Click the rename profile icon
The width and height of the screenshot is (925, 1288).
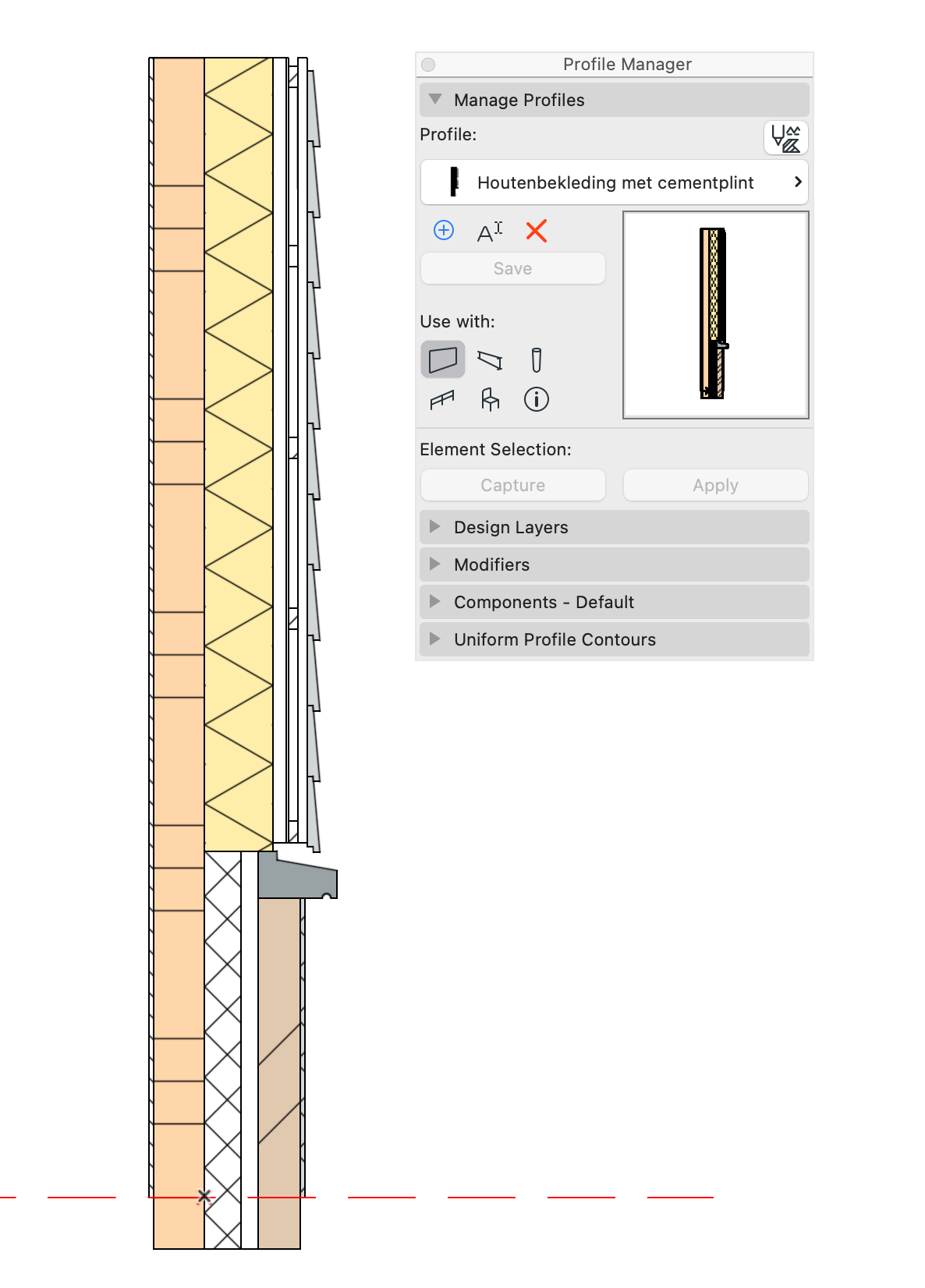point(490,231)
